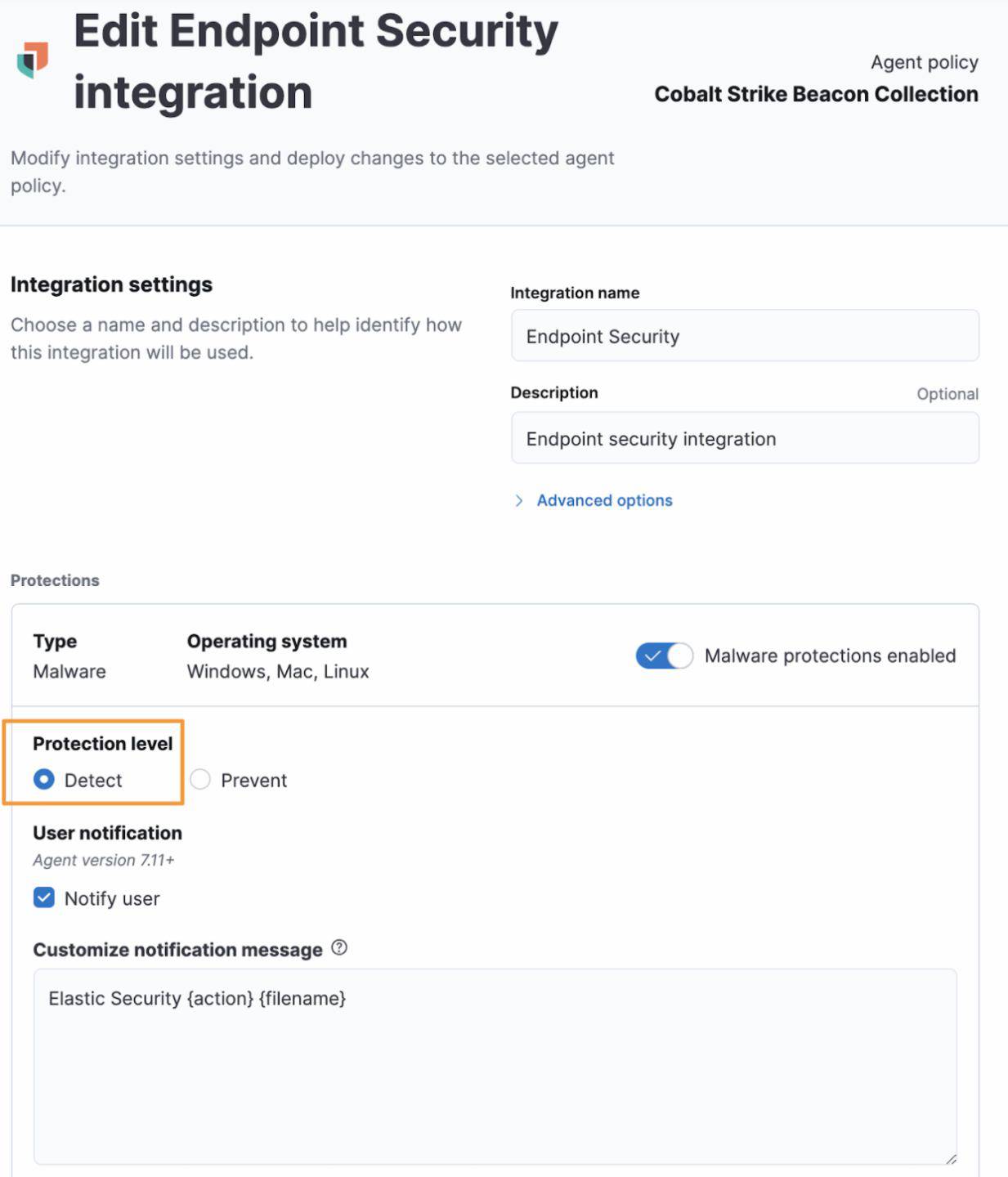Viewport: 1008px width, 1177px height.
Task: Click the help icon beside Customize notification message
Action: (339, 948)
